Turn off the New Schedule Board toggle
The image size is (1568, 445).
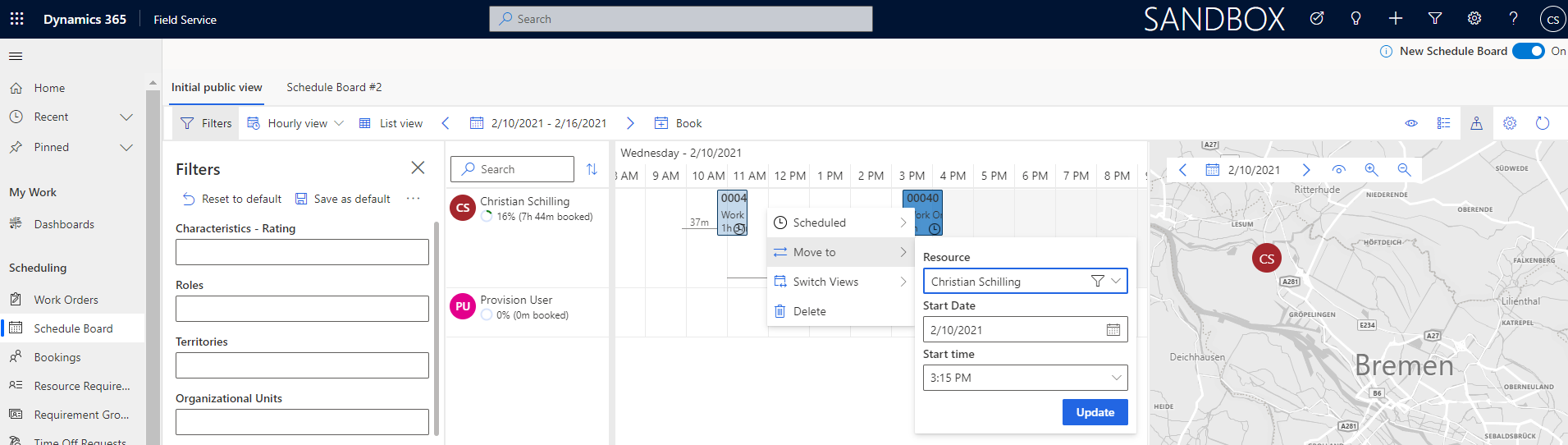(1528, 51)
